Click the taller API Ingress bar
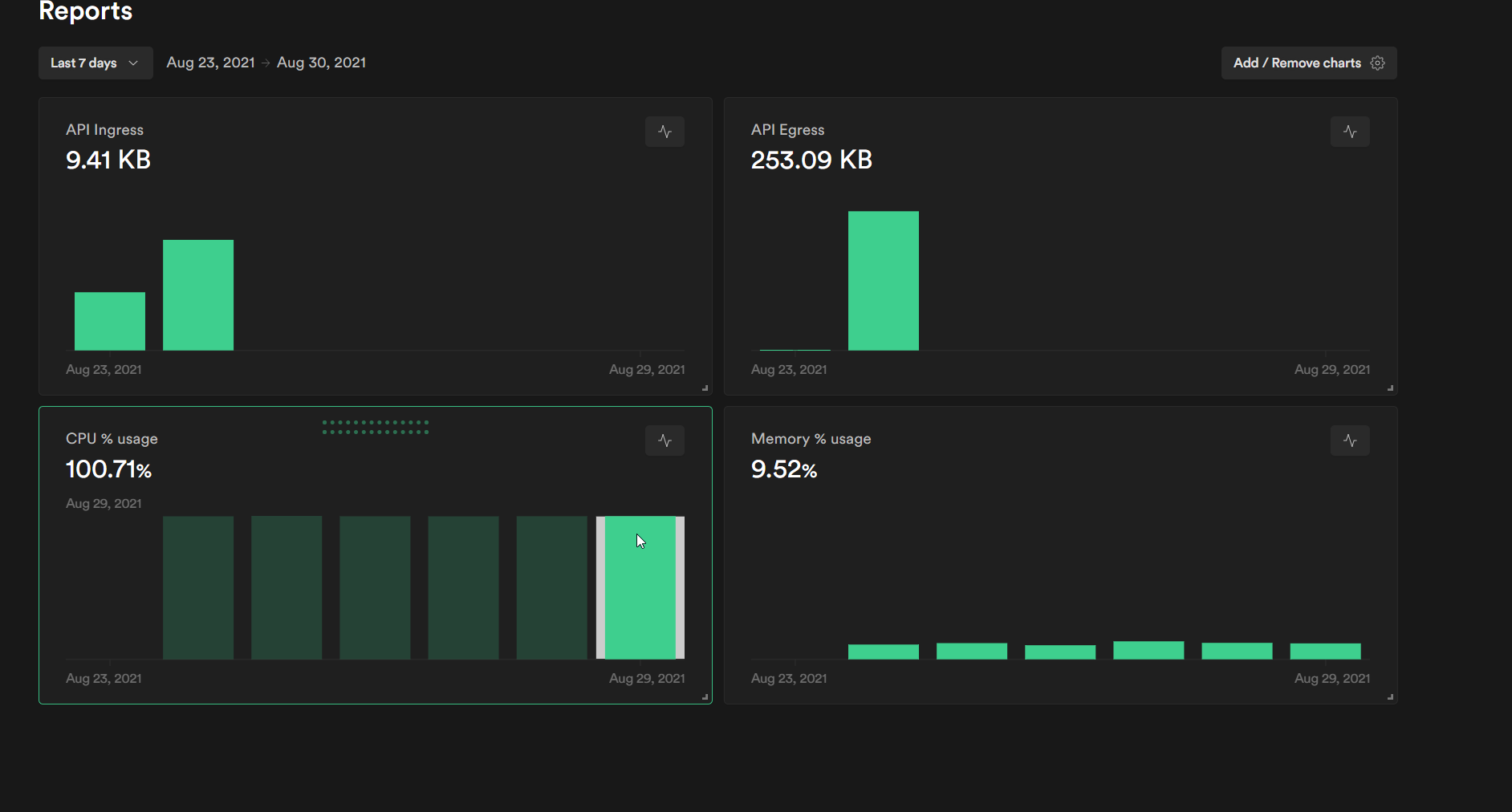The image size is (1512, 812). click(x=198, y=295)
